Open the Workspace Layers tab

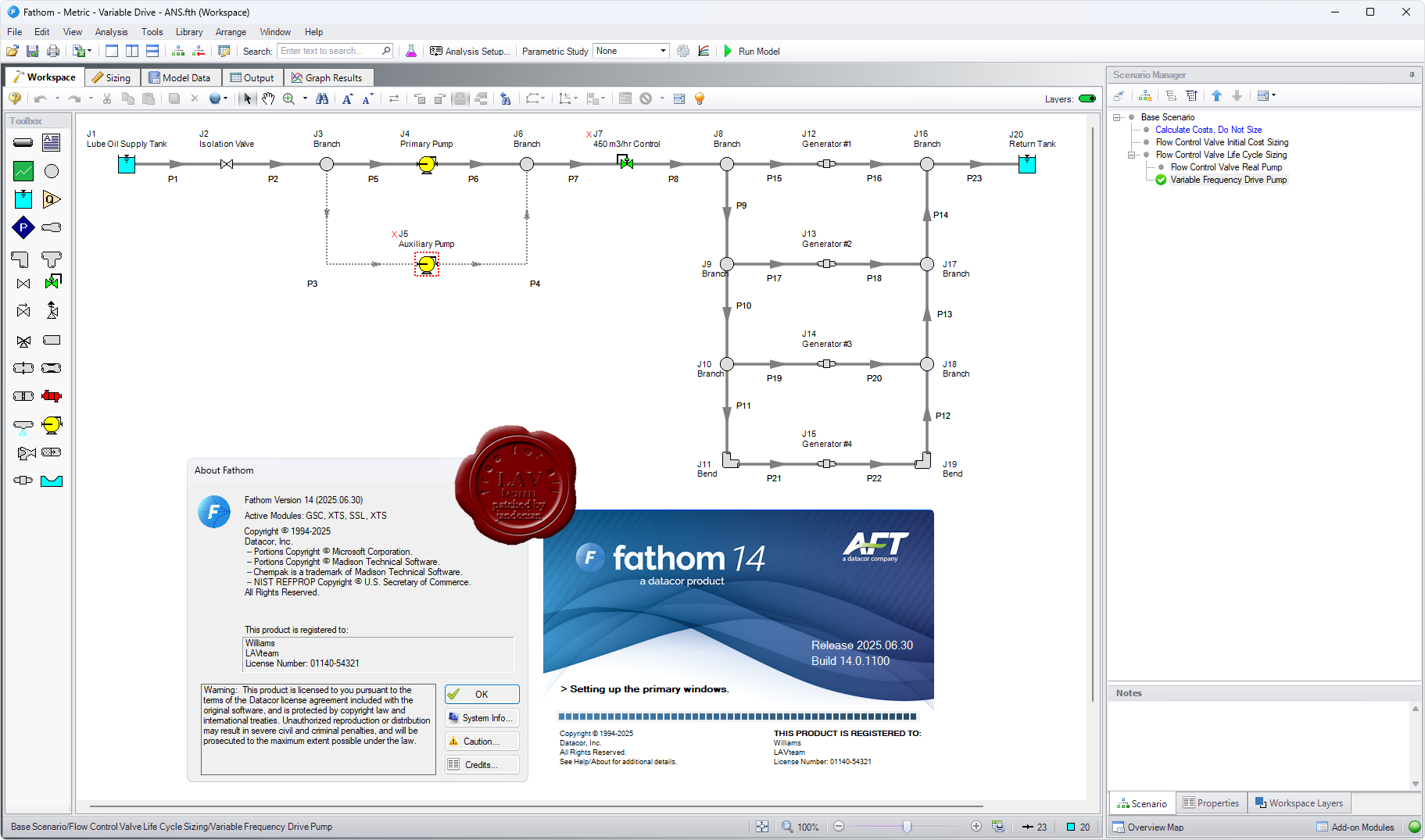(1299, 803)
